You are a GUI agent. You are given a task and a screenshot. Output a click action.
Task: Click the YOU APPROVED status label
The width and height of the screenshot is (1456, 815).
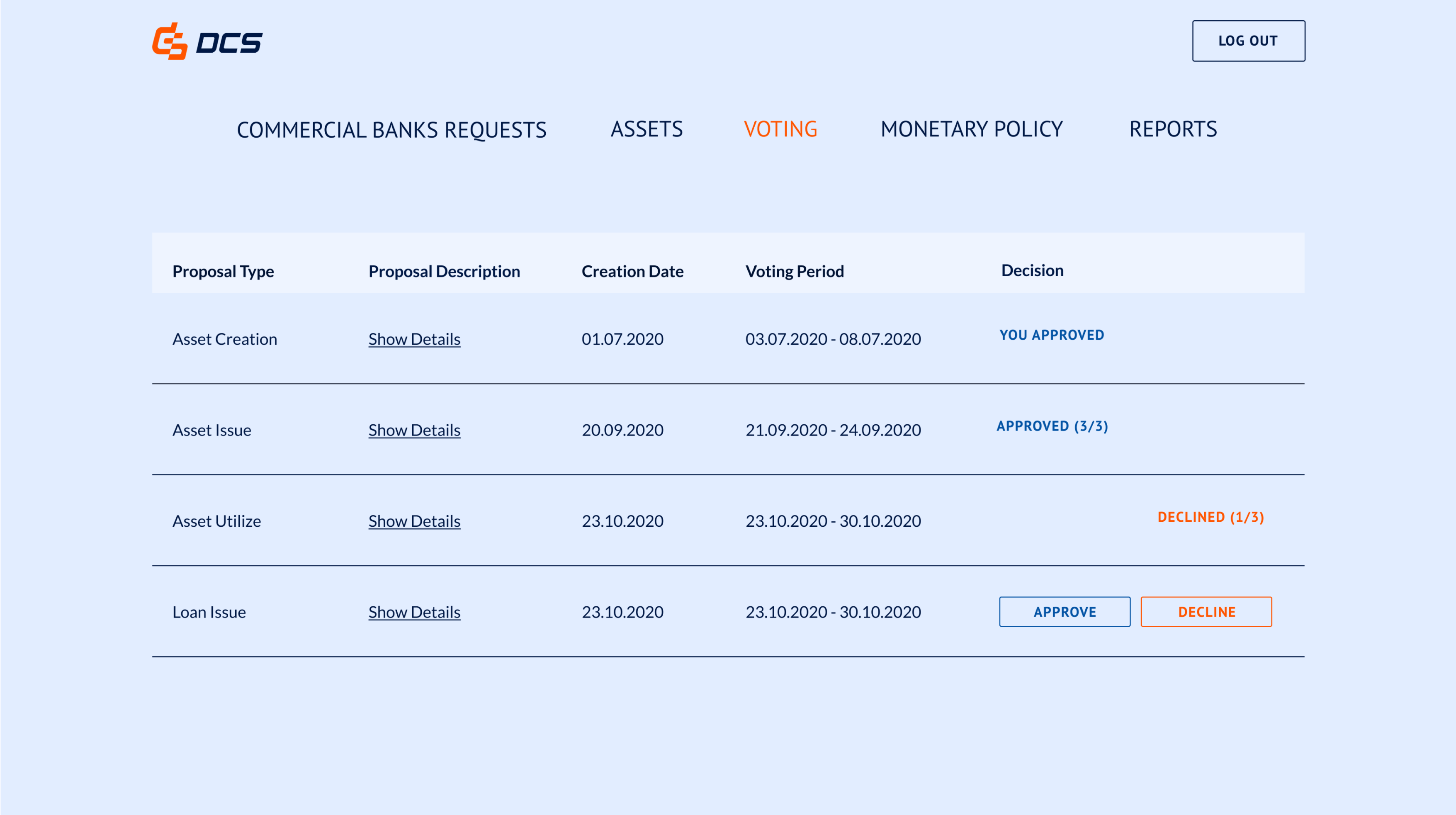click(1051, 335)
